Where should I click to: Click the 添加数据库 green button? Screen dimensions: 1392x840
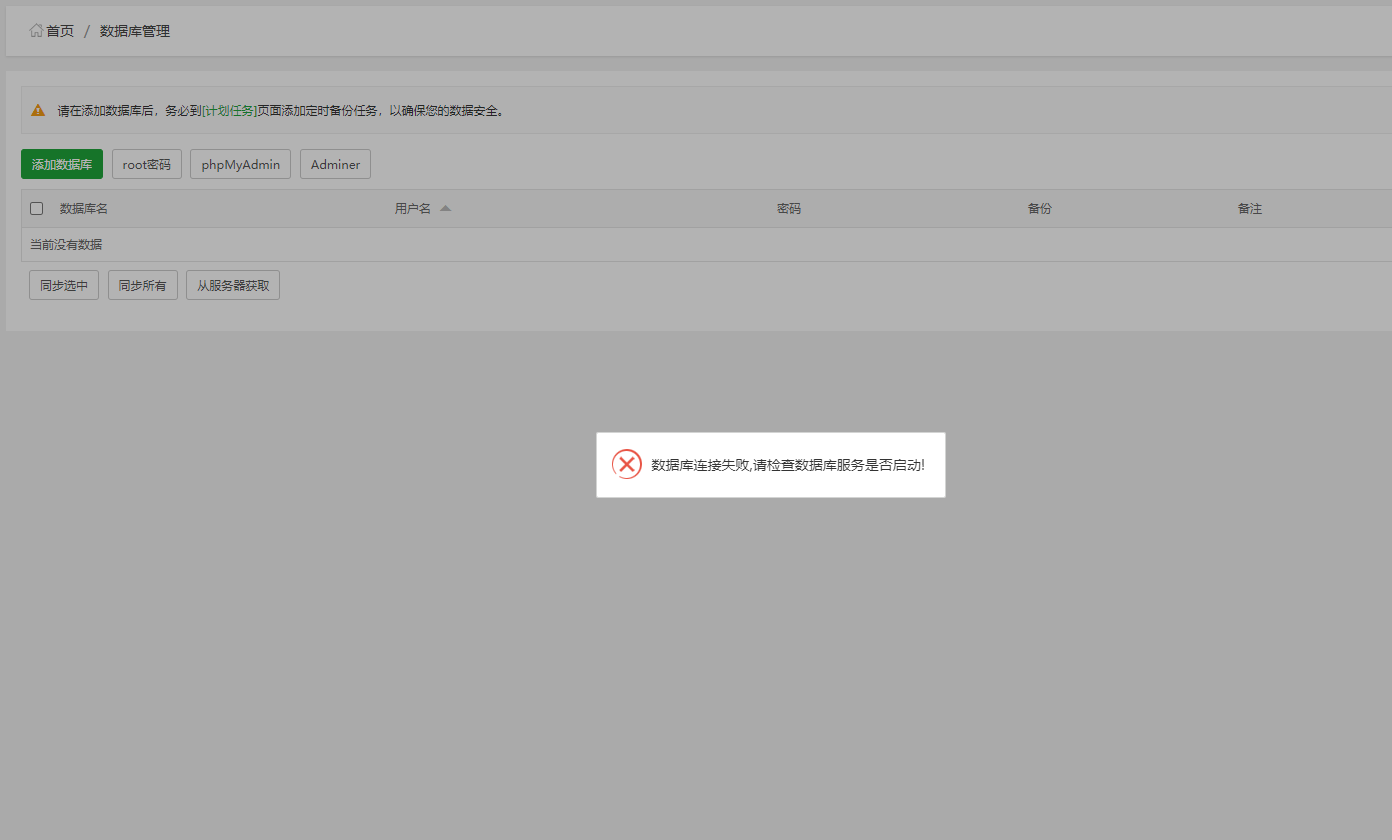(62, 164)
